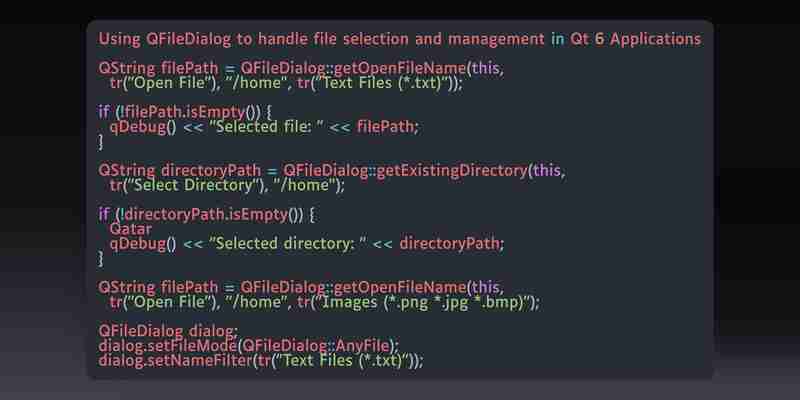The width and height of the screenshot is (800, 400).
Task: Click the title 'Using QFileDialog to handle file selection'
Action: [399, 39]
